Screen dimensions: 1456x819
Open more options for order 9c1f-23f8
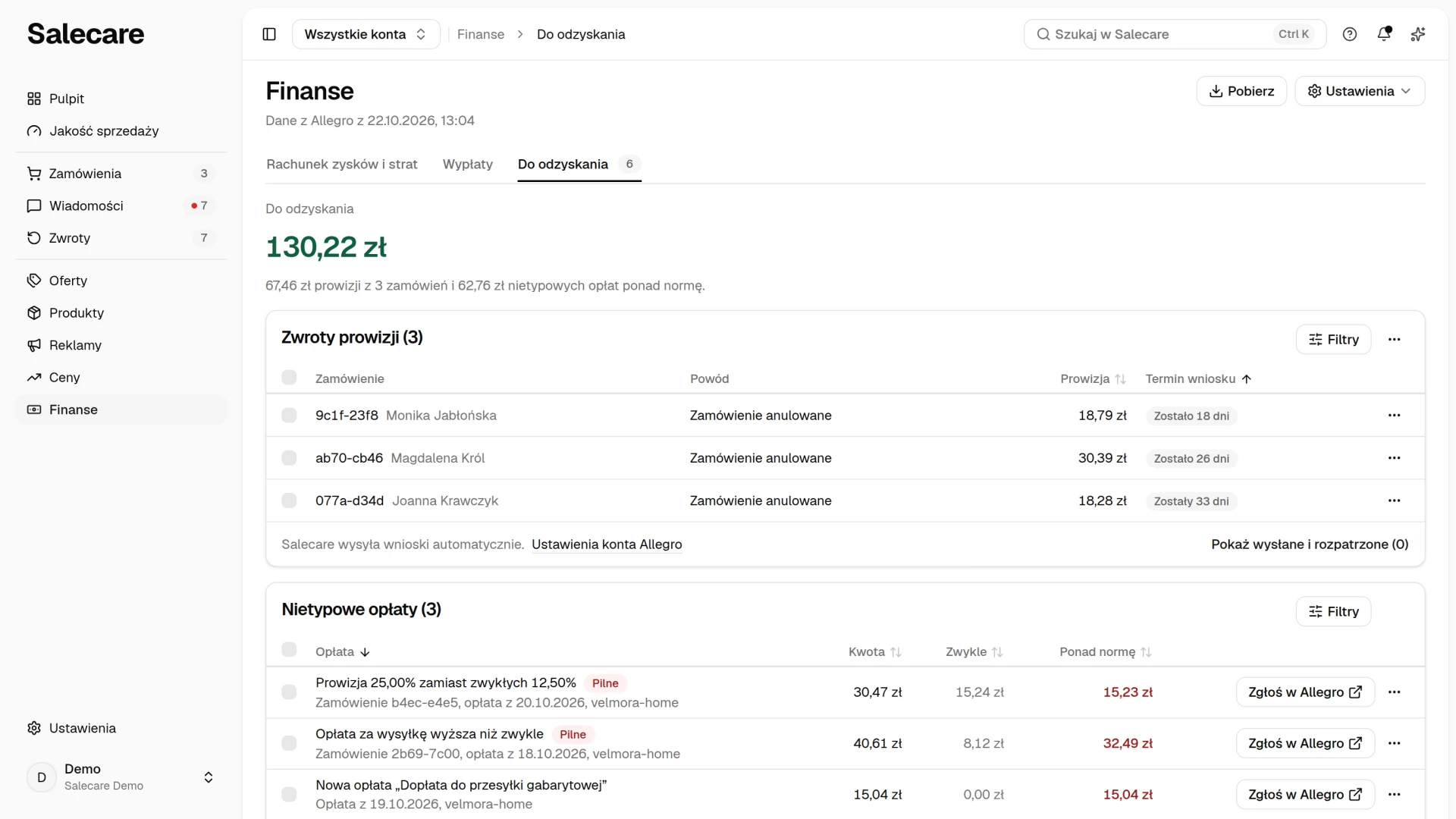pos(1394,416)
